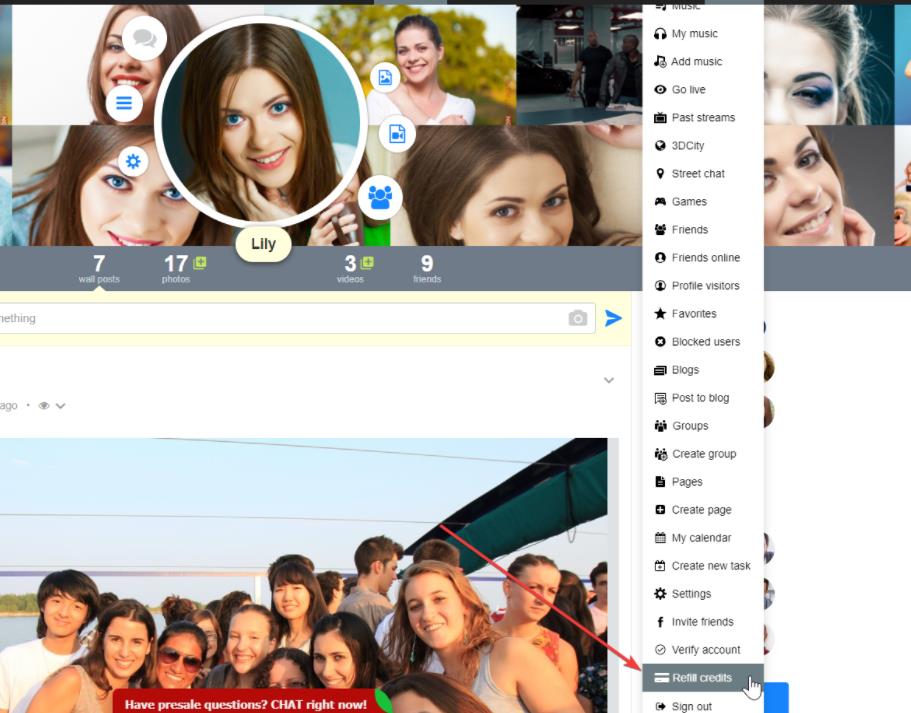Image resolution: width=911 pixels, height=713 pixels.
Task: Open dropdown arrow next to eye icon
Action: (61, 406)
